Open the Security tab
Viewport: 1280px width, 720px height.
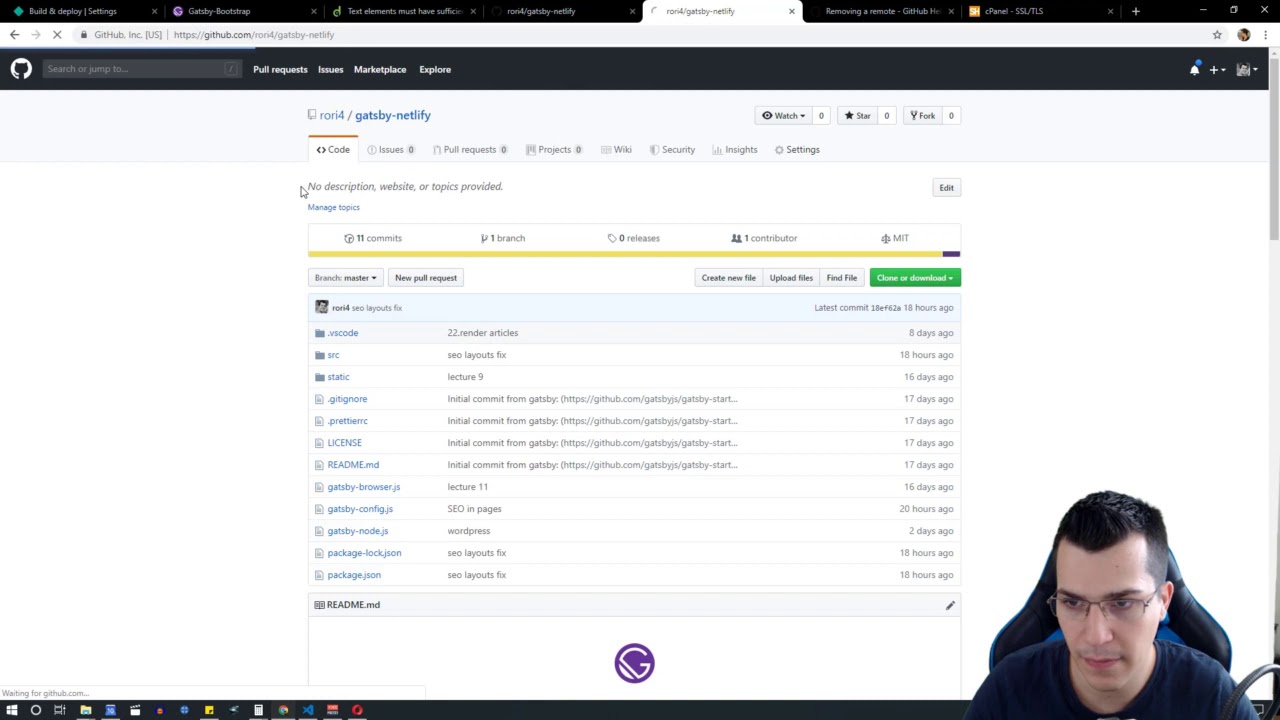point(672,150)
